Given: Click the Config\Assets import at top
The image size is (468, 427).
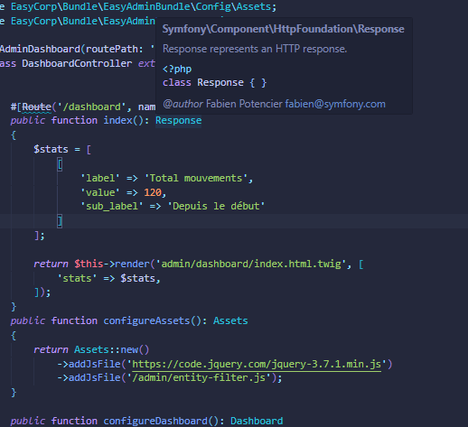Looking at the screenshot, I should 233,7.
